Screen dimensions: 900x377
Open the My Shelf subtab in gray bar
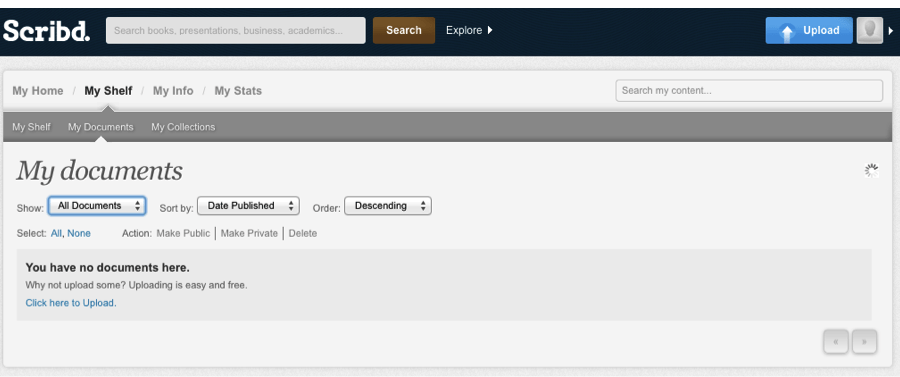(x=32, y=127)
